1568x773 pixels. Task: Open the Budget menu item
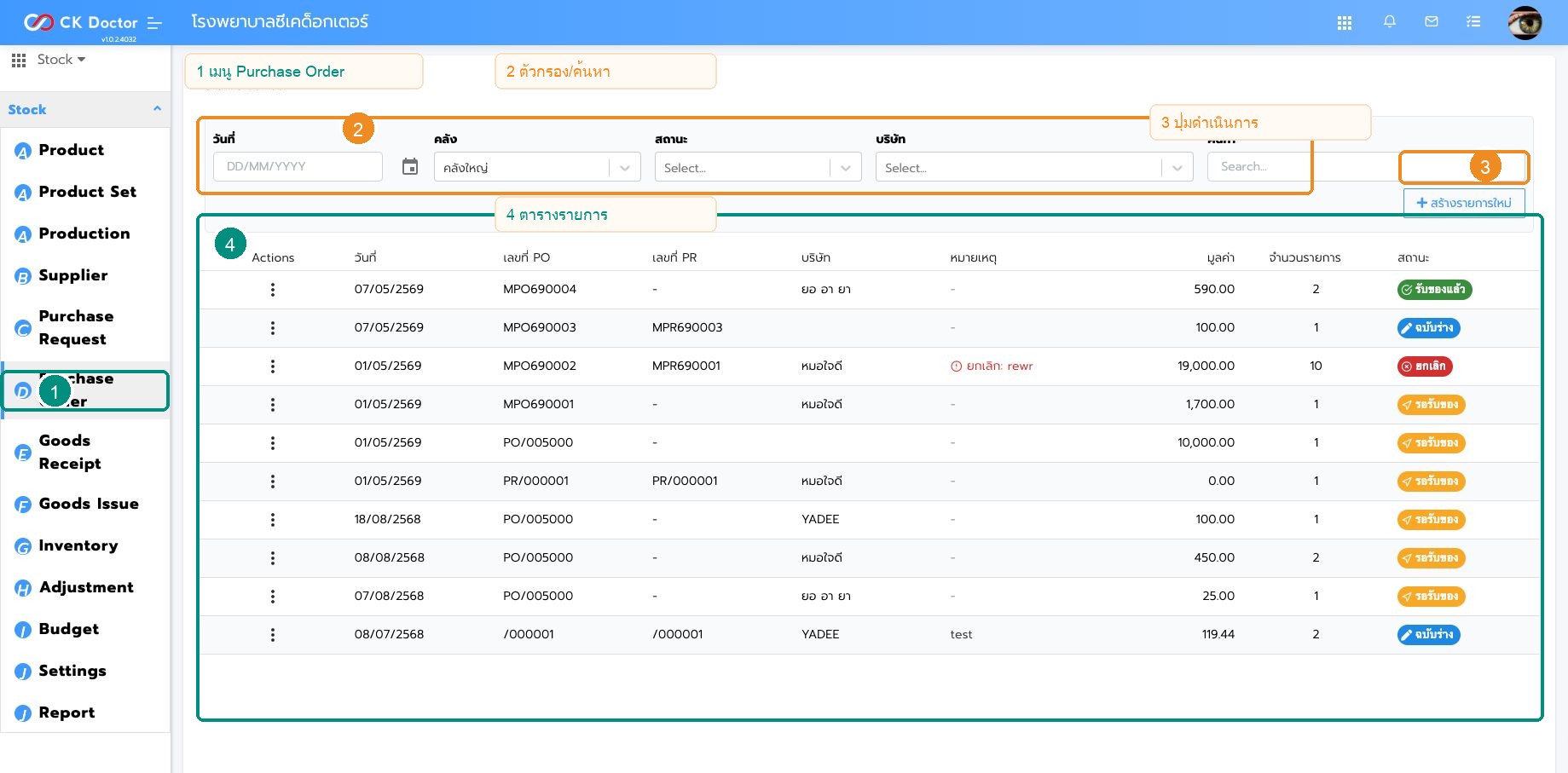click(69, 629)
